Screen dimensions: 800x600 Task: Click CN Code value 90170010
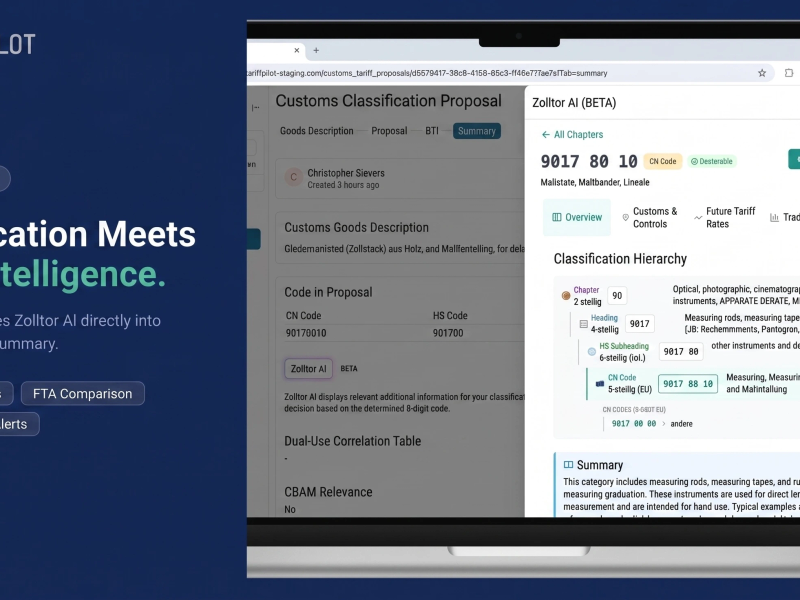pyautogui.click(x=306, y=333)
